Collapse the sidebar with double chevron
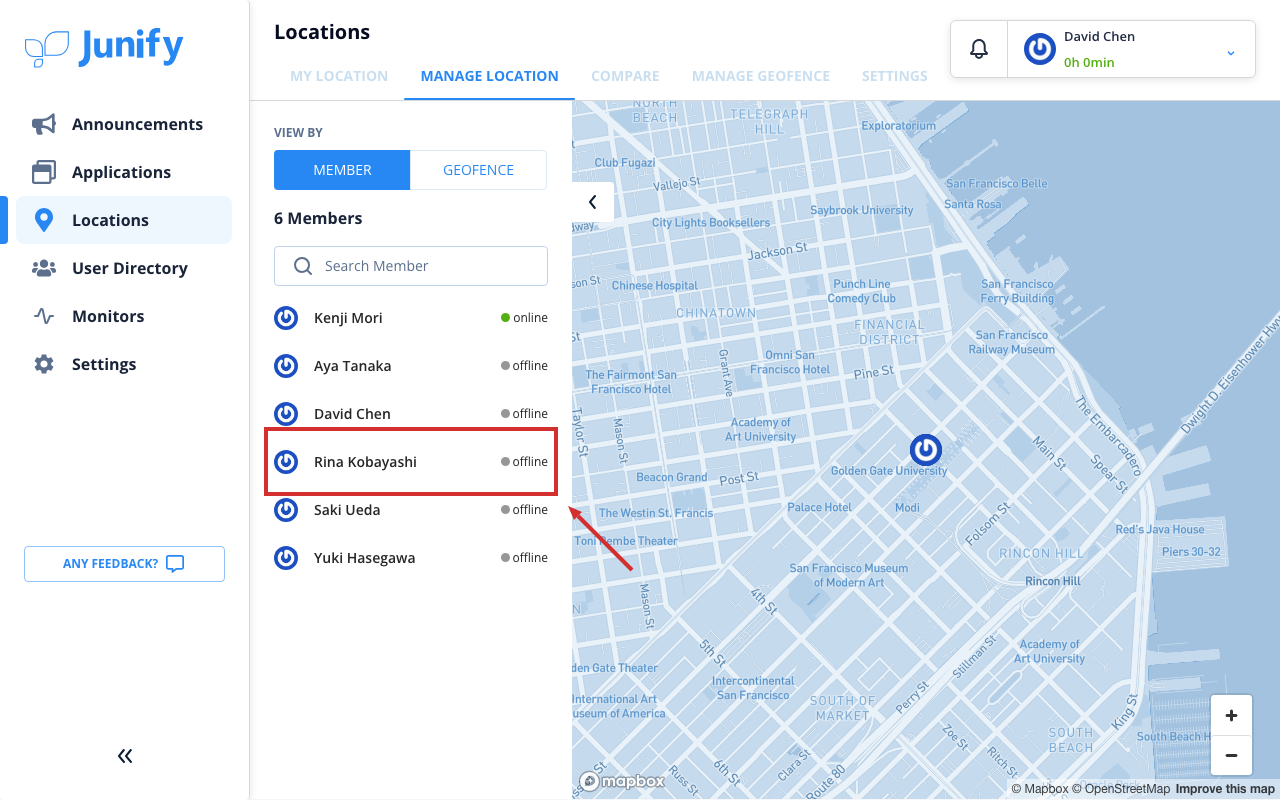This screenshot has height=800, width=1280. (x=125, y=756)
